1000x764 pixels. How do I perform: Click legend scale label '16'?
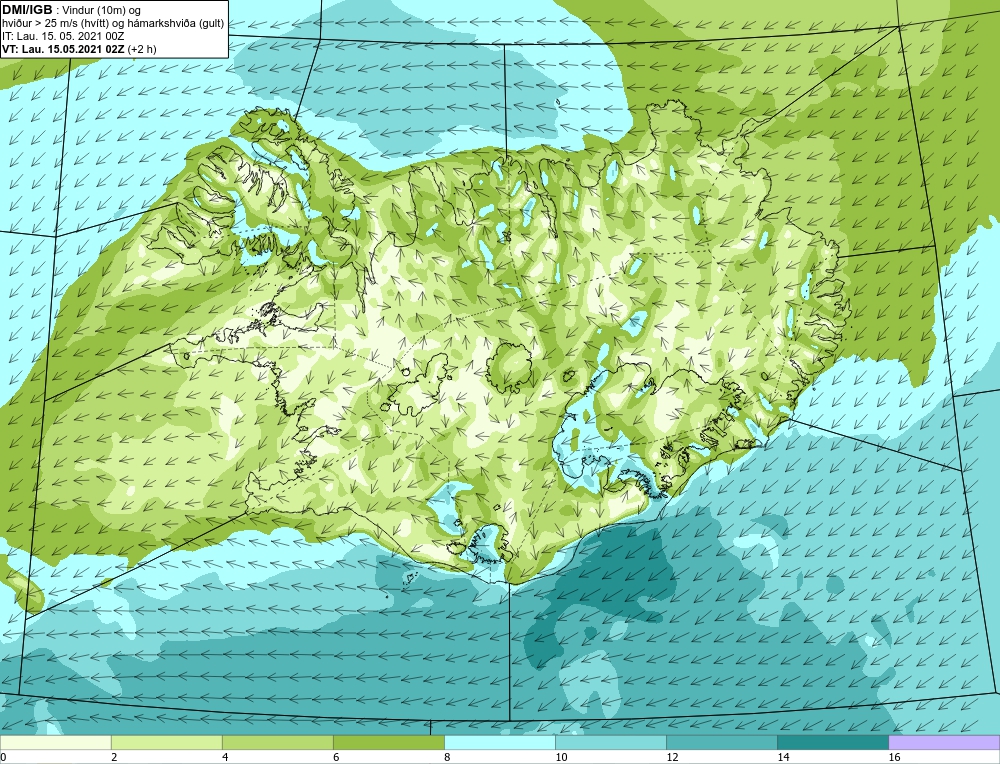pyautogui.click(x=894, y=757)
